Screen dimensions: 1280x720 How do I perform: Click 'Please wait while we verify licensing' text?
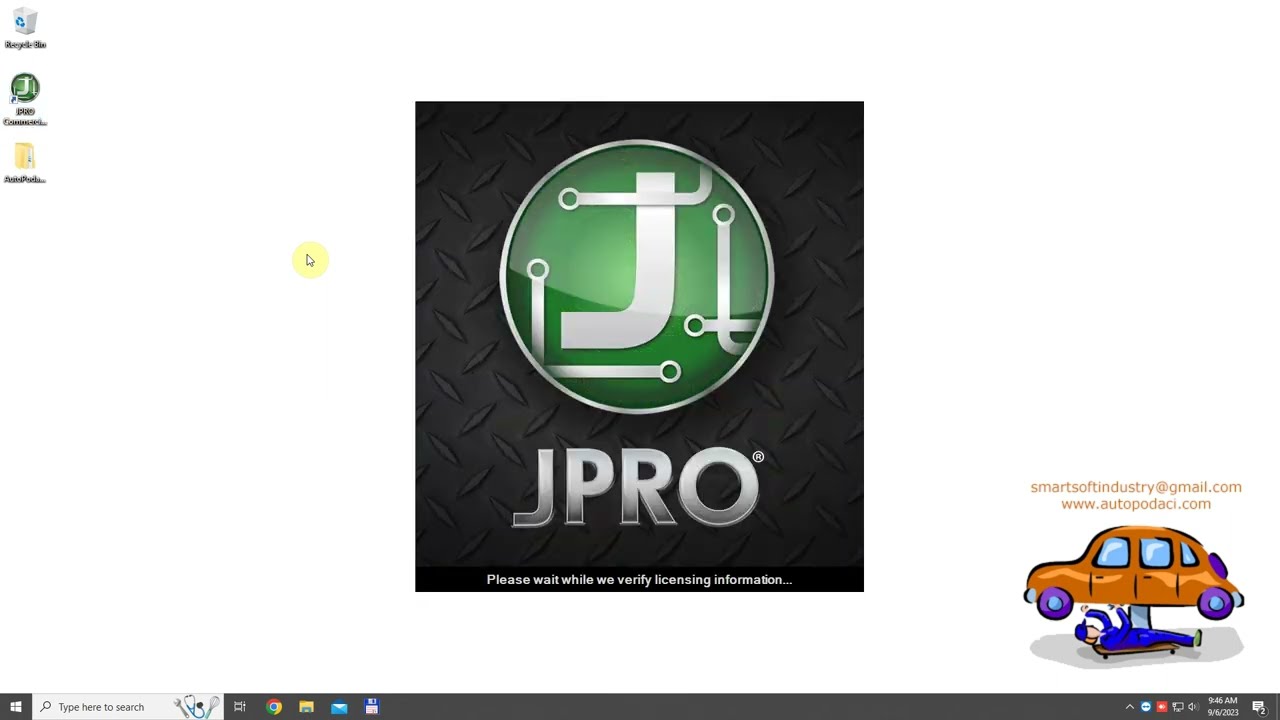639,579
